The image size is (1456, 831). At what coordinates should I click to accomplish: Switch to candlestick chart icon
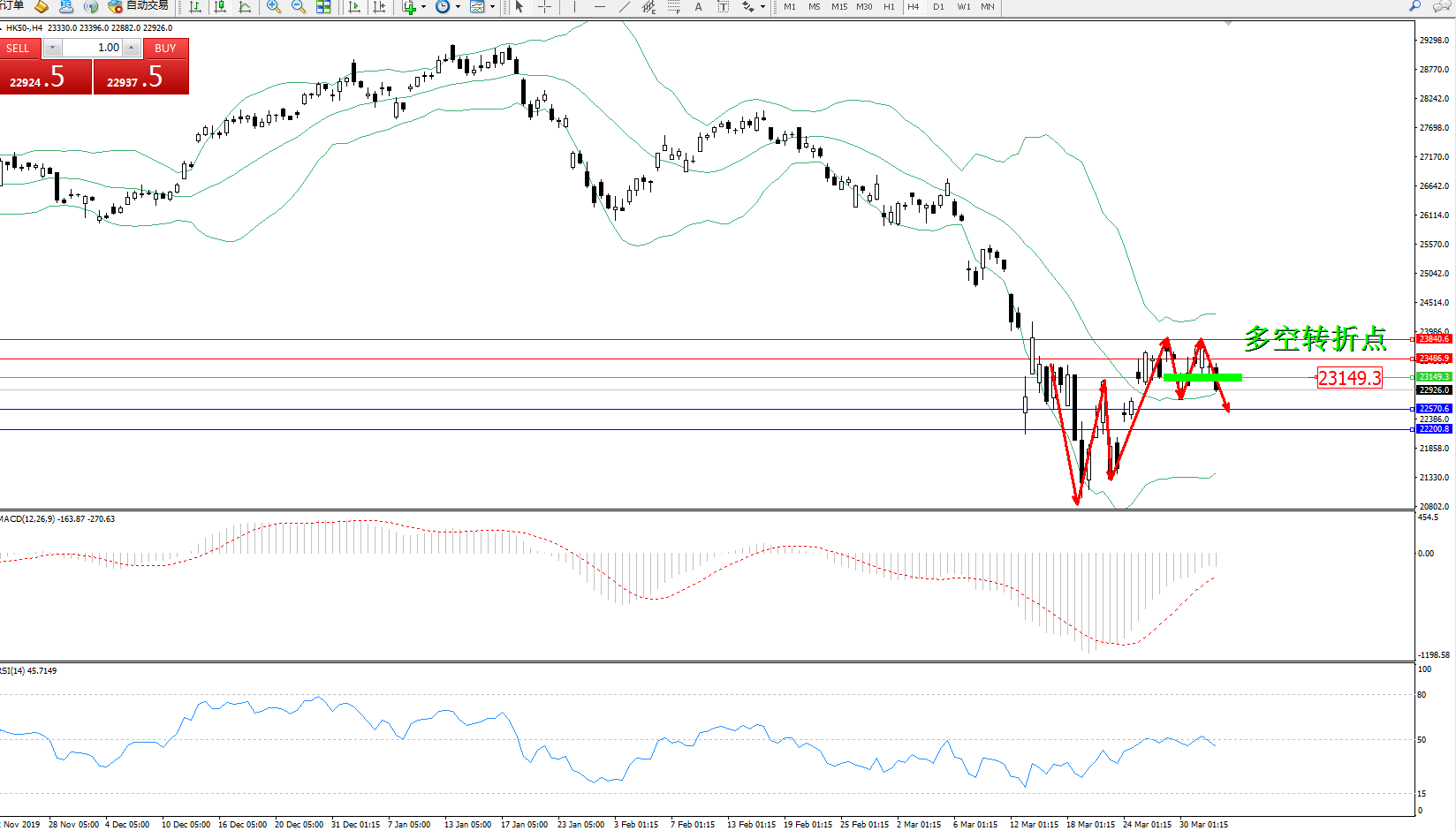[x=220, y=7]
